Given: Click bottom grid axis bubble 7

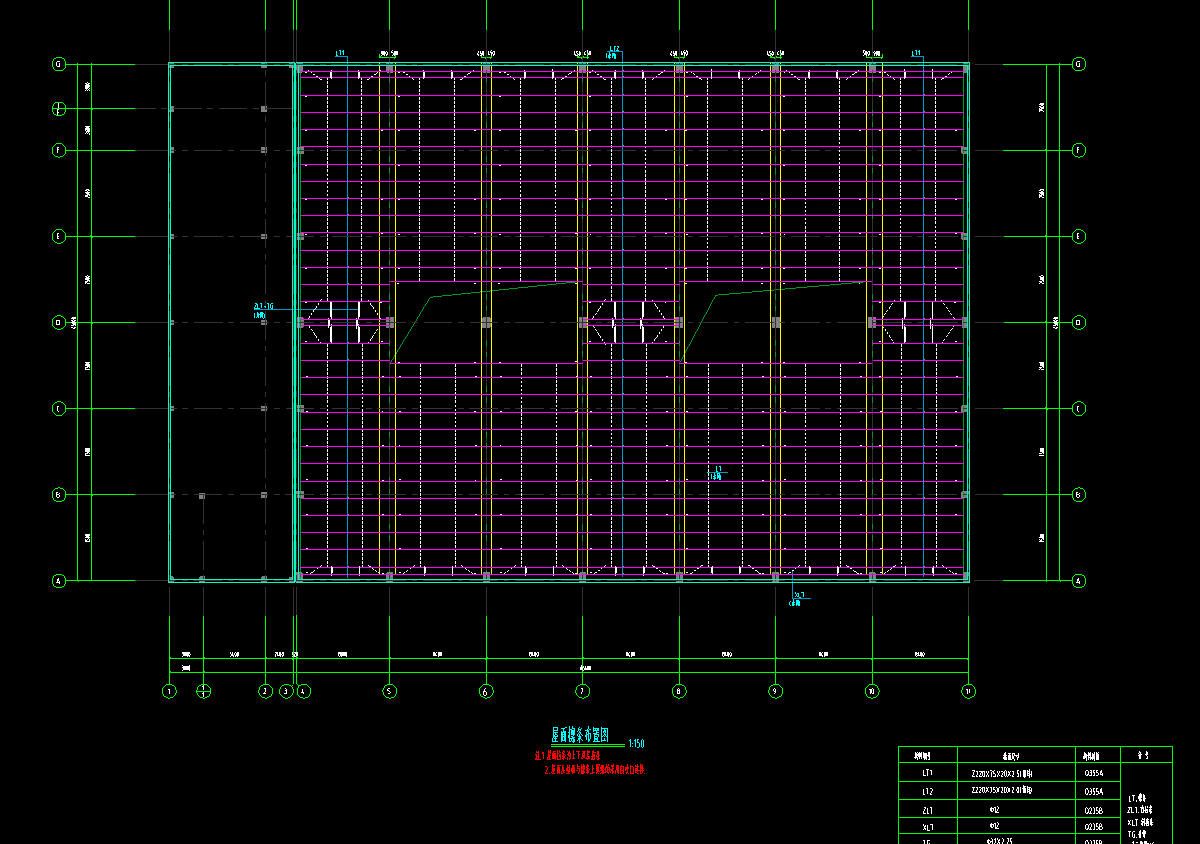Looking at the screenshot, I should [582, 691].
